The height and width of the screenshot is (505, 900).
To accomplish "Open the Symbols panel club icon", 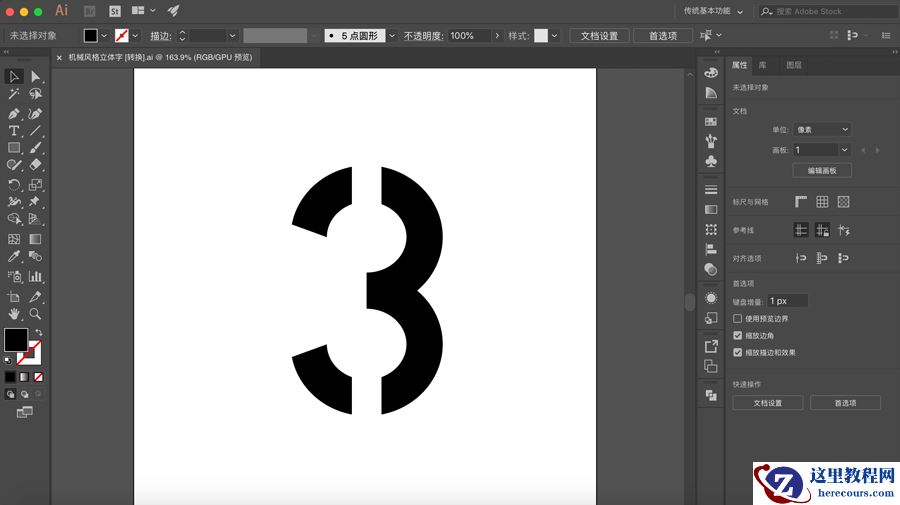I will [x=711, y=161].
